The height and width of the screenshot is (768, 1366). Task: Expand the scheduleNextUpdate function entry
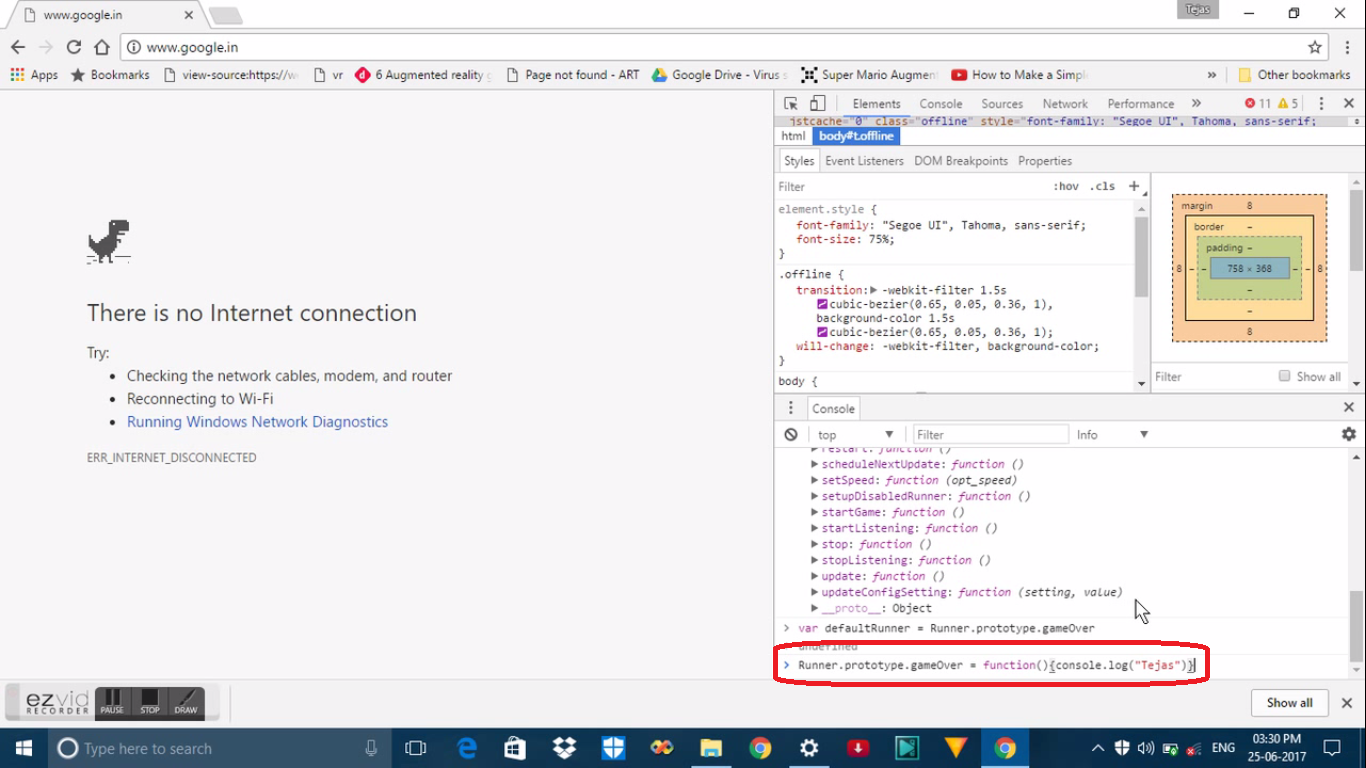click(814, 464)
